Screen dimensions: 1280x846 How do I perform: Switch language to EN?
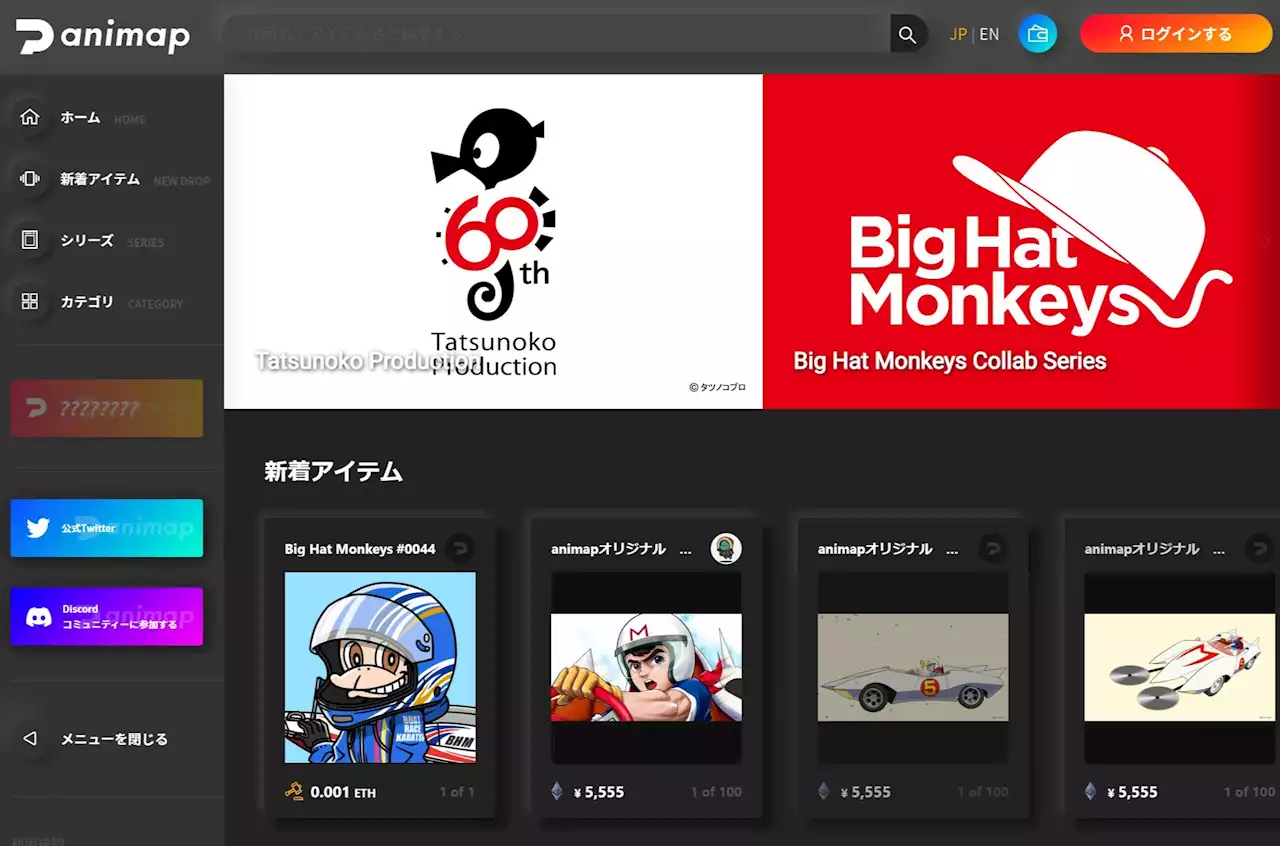tap(989, 34)
